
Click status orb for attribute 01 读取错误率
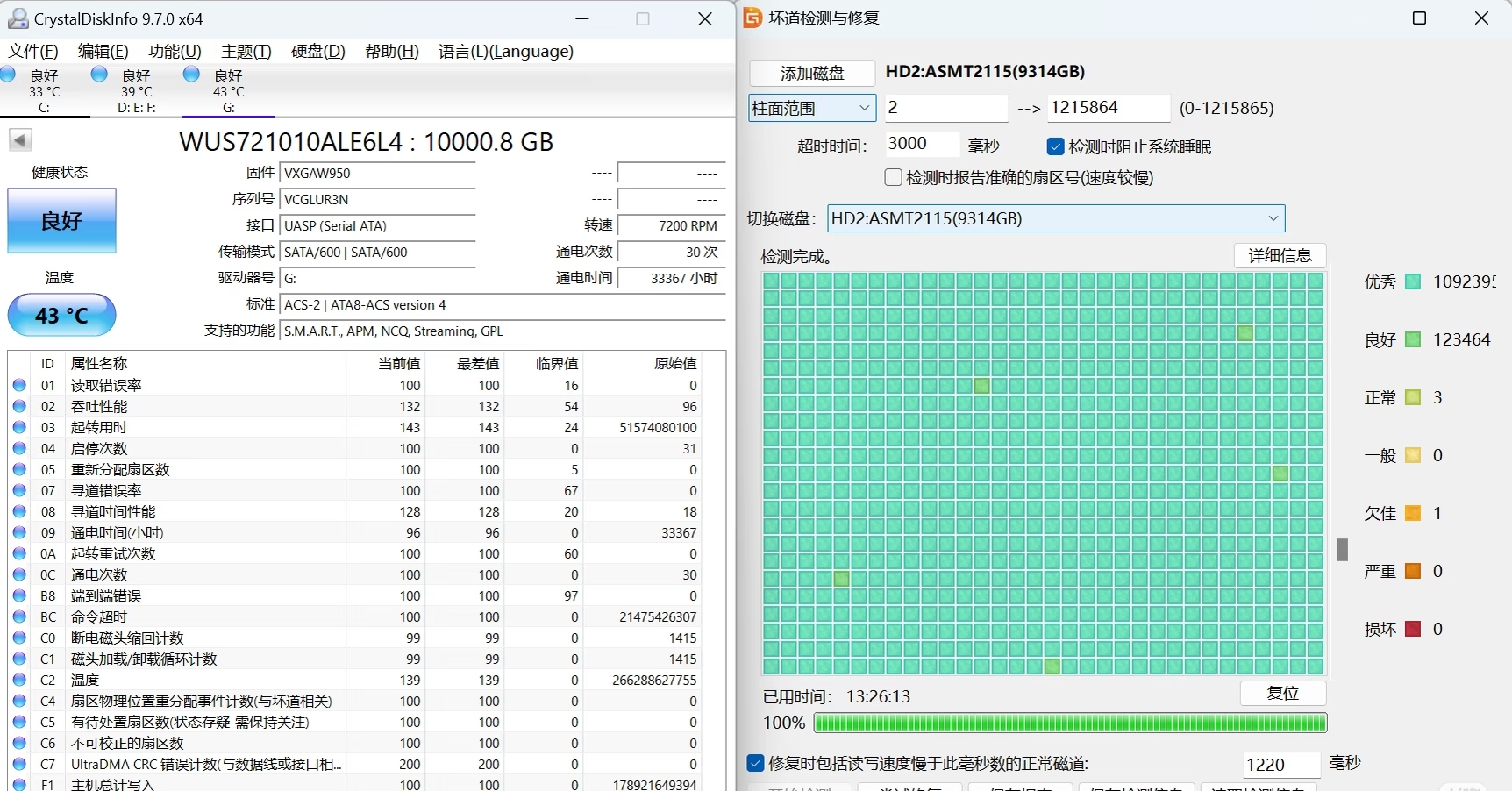point(19,385)
